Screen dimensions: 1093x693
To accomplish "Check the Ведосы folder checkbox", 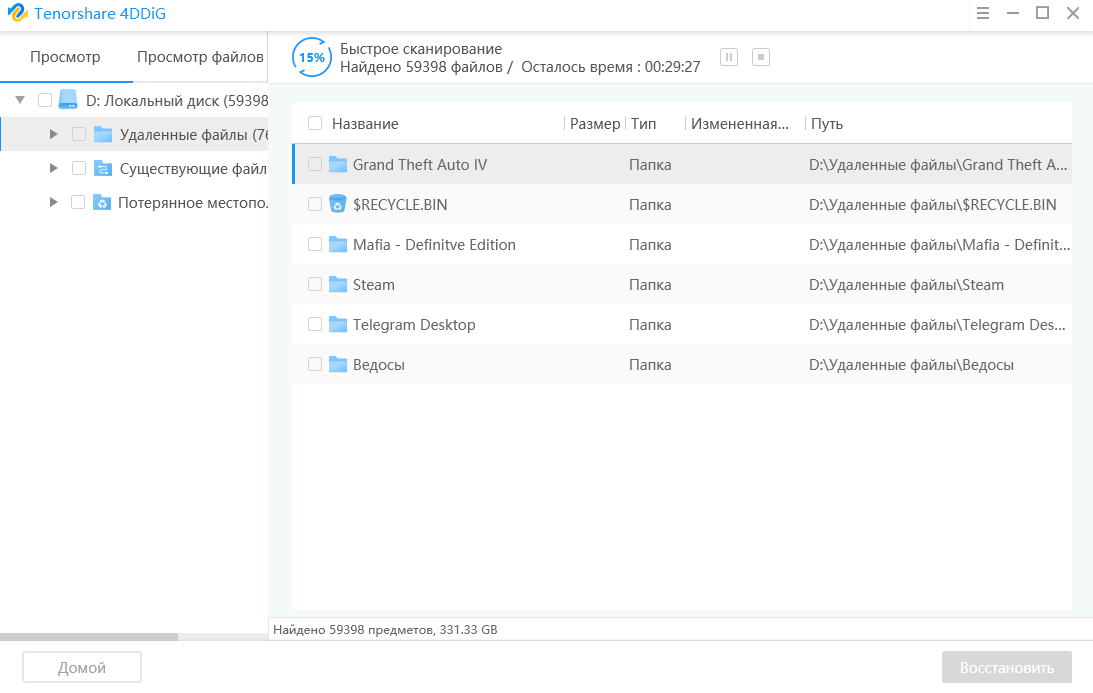I will click(x=315, y=364).
